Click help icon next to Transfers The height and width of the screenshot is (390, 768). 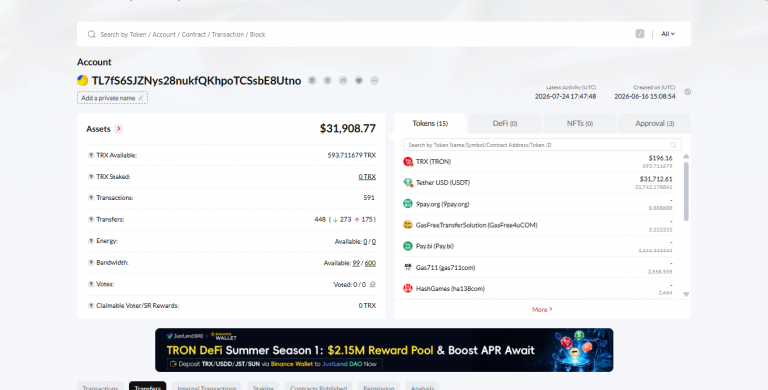tap(91, 219)
